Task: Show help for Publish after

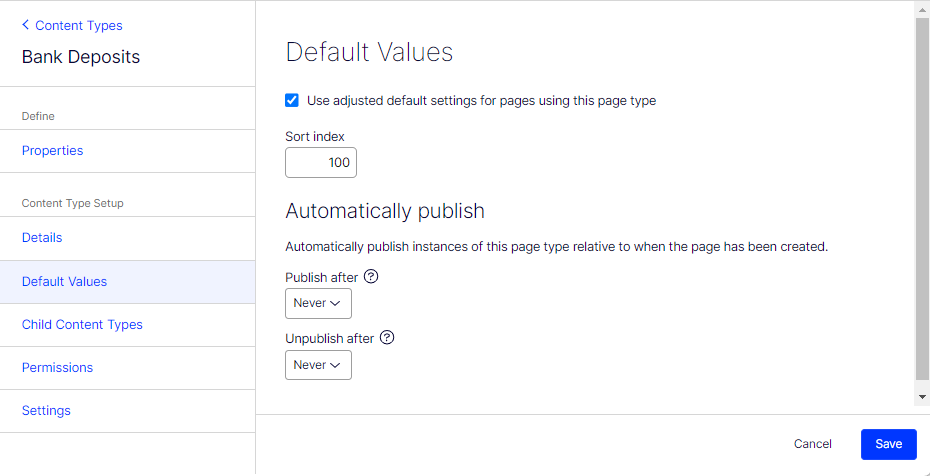Action: [x=371, y=276]
